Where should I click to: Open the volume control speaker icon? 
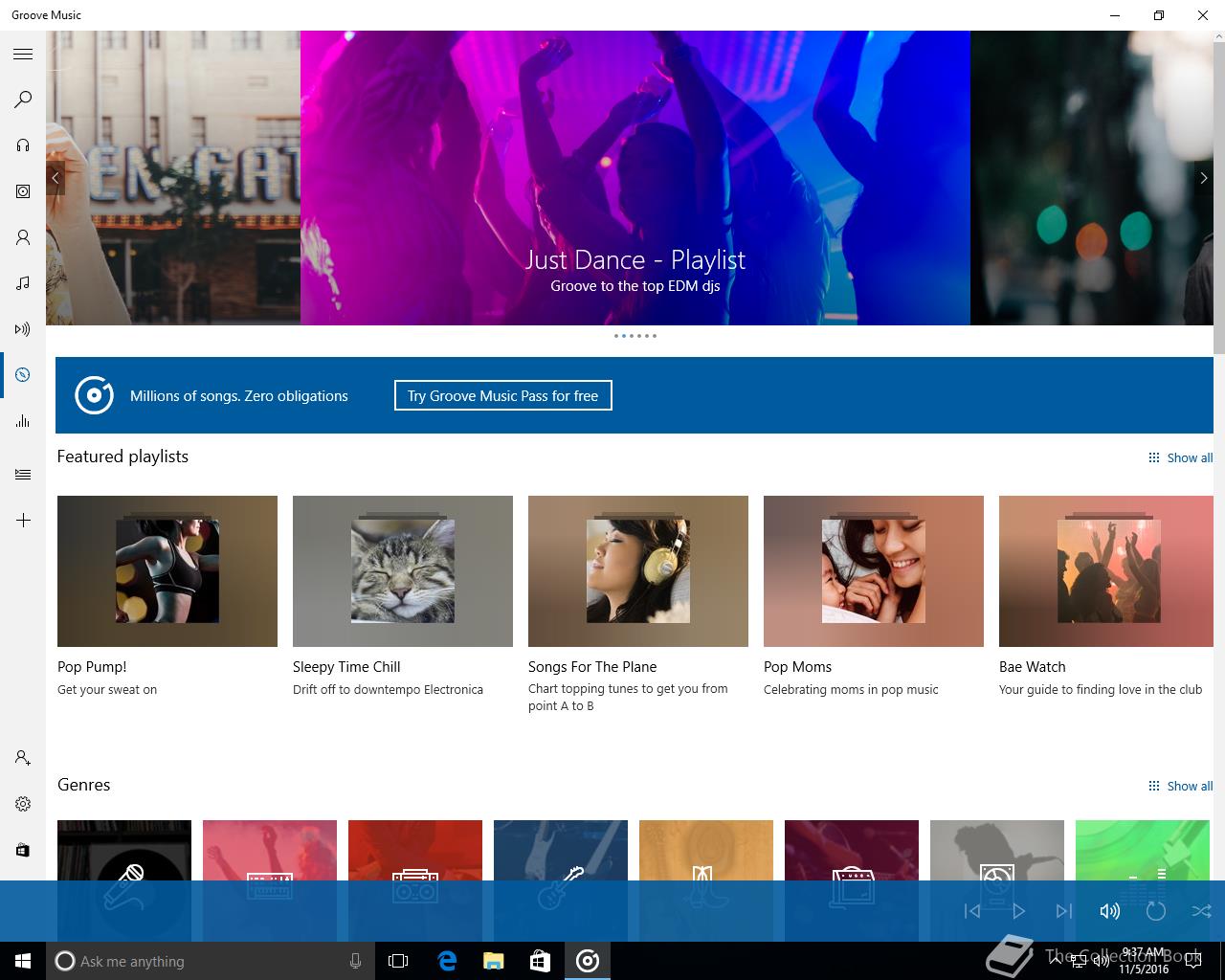point(1110,911)
